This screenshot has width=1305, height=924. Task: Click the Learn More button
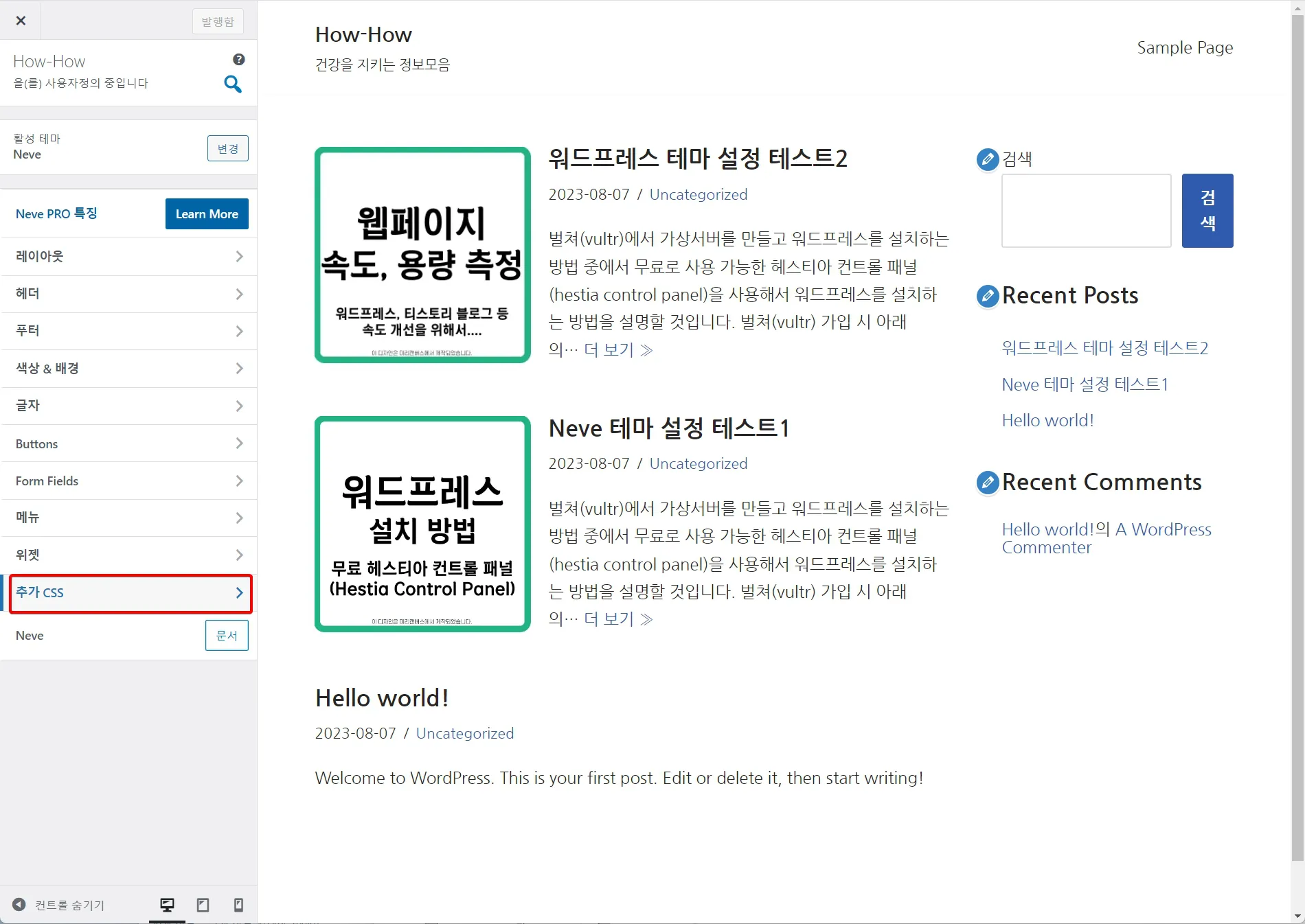(x=207, y=214)
